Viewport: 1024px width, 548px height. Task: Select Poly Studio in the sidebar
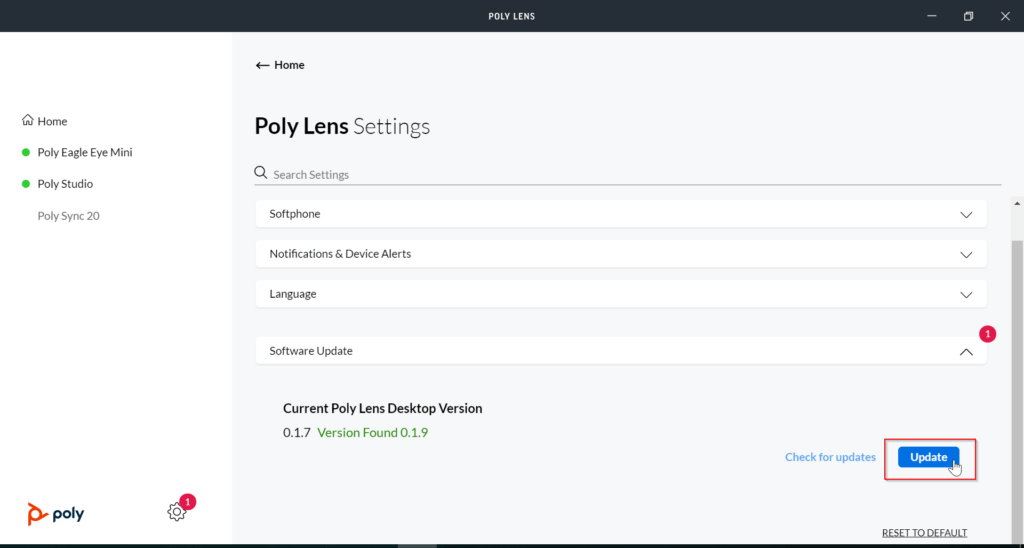tap(65, 184)
